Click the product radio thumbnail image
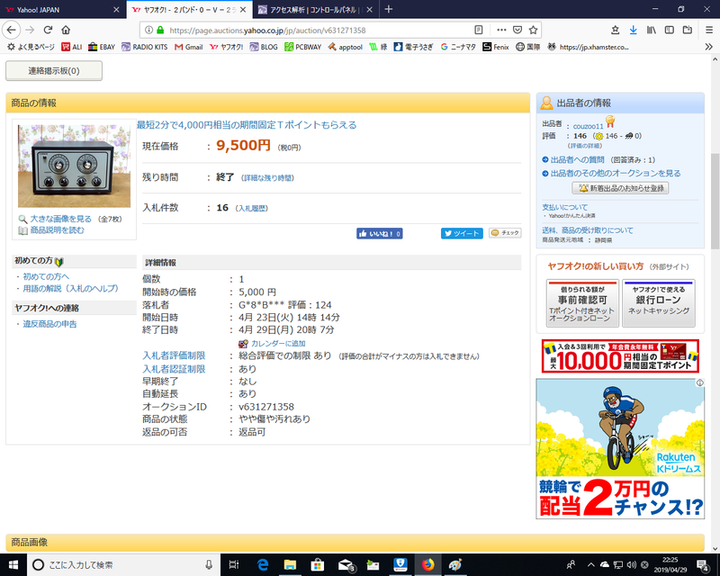This screenshot has width=720, height=576. 67,166
